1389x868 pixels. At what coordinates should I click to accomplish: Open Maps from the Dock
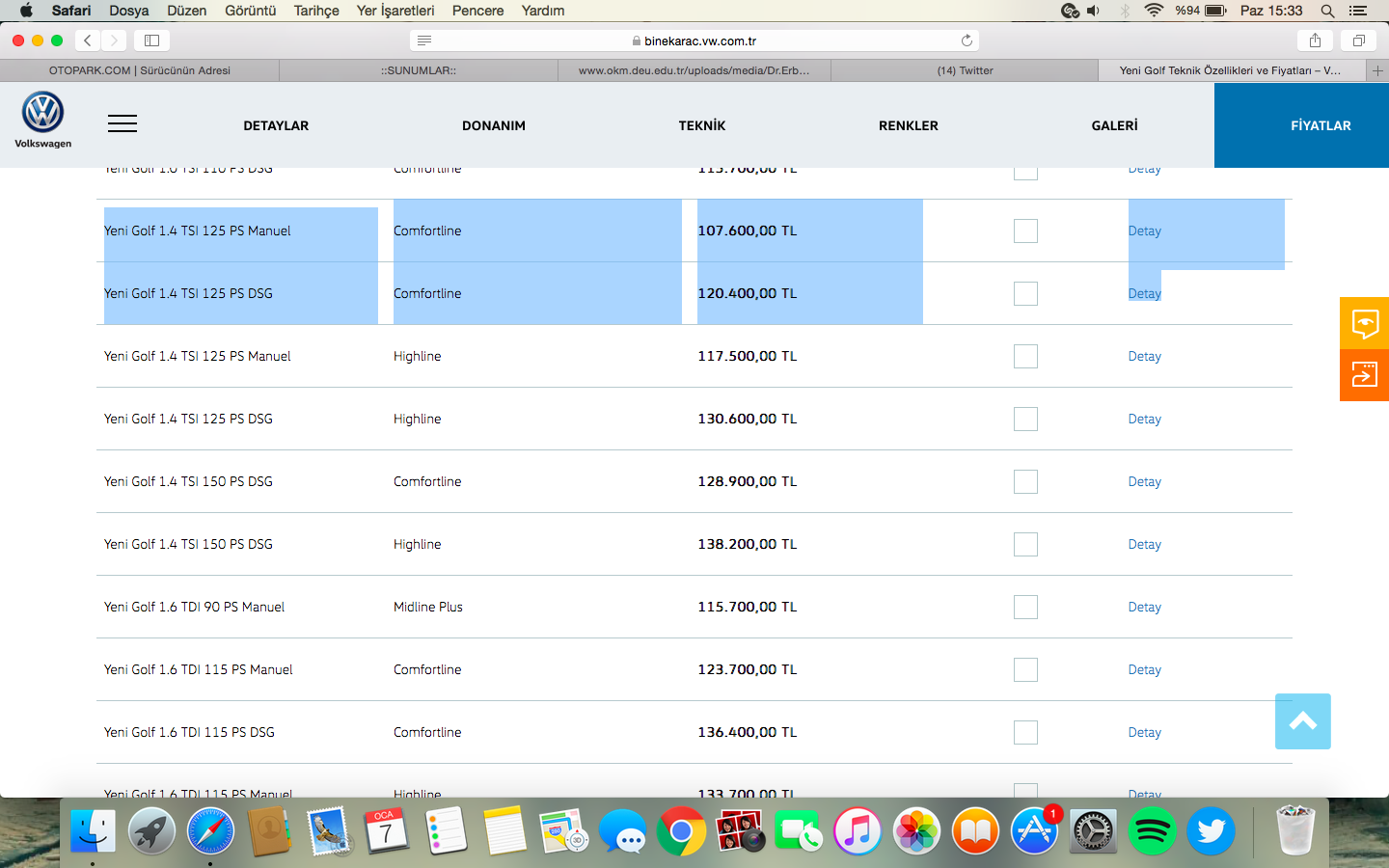(x=563, y=831)
